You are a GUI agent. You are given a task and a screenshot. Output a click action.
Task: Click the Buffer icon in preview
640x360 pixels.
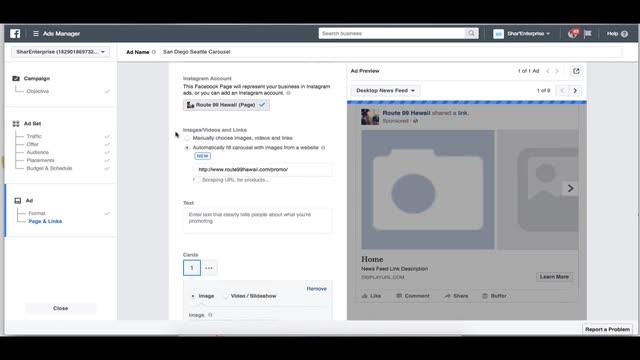pyautogui.click(x=485, y=296)
